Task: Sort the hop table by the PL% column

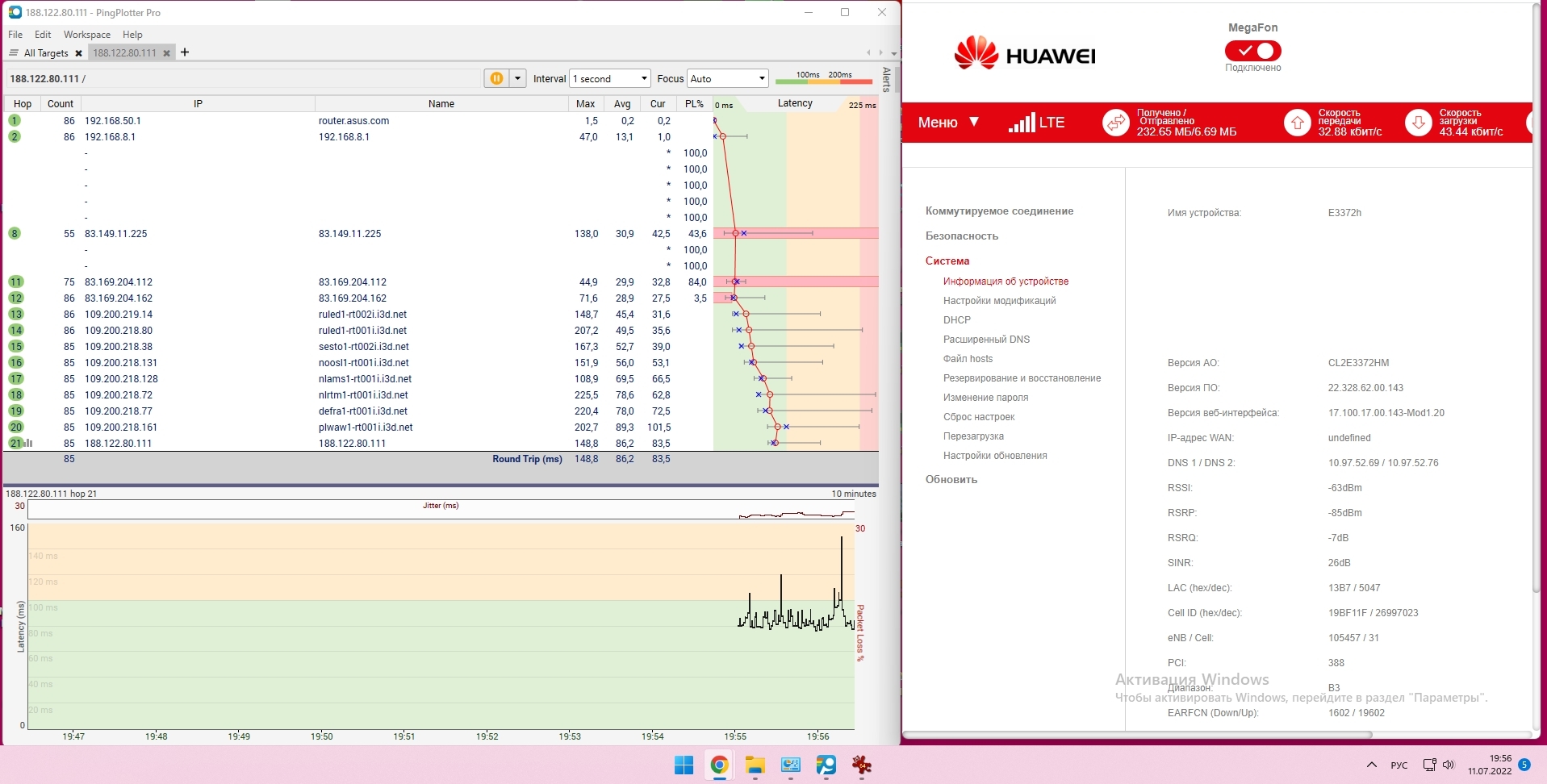Action: point(694,104)
